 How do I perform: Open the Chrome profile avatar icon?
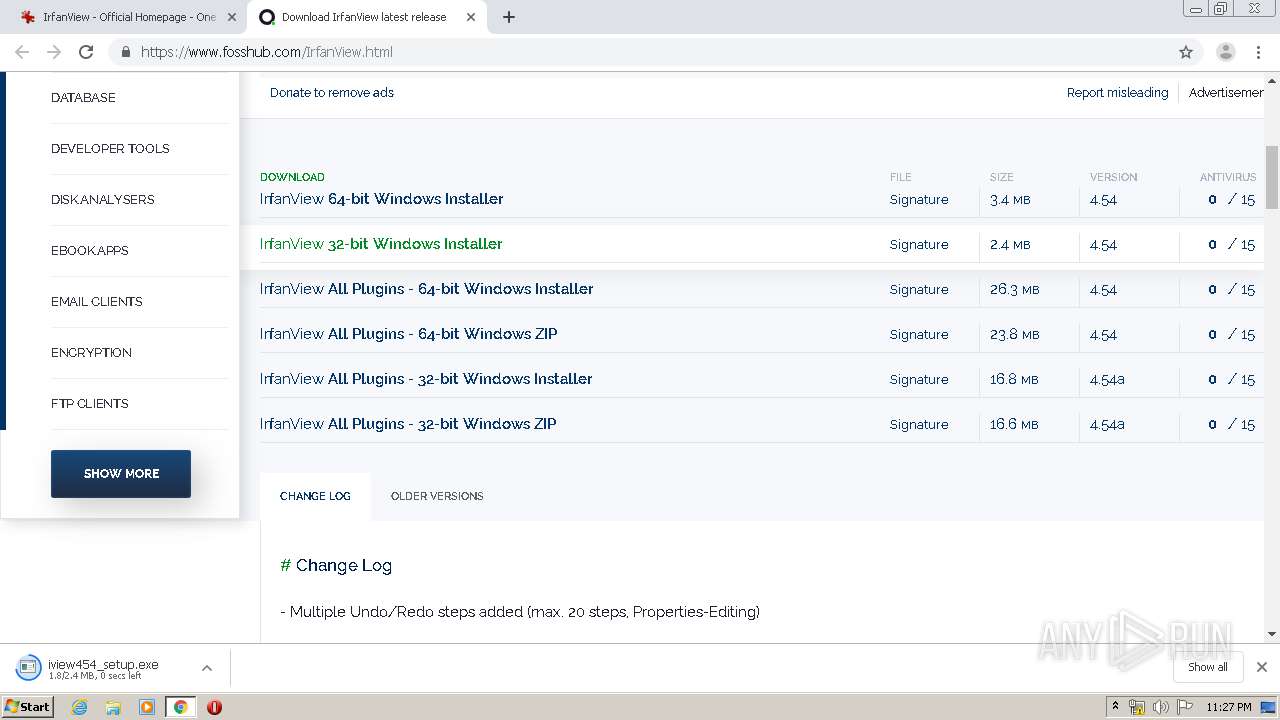tap(1225, 52)
